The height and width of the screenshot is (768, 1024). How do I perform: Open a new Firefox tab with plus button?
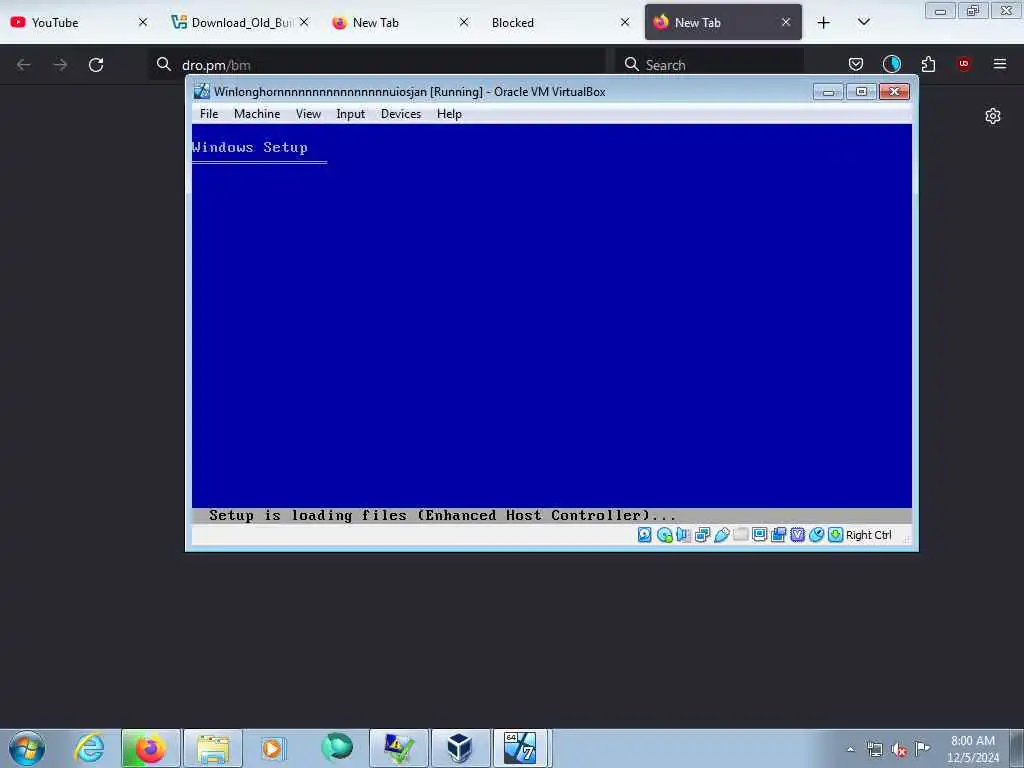click(x=824, y=22)
